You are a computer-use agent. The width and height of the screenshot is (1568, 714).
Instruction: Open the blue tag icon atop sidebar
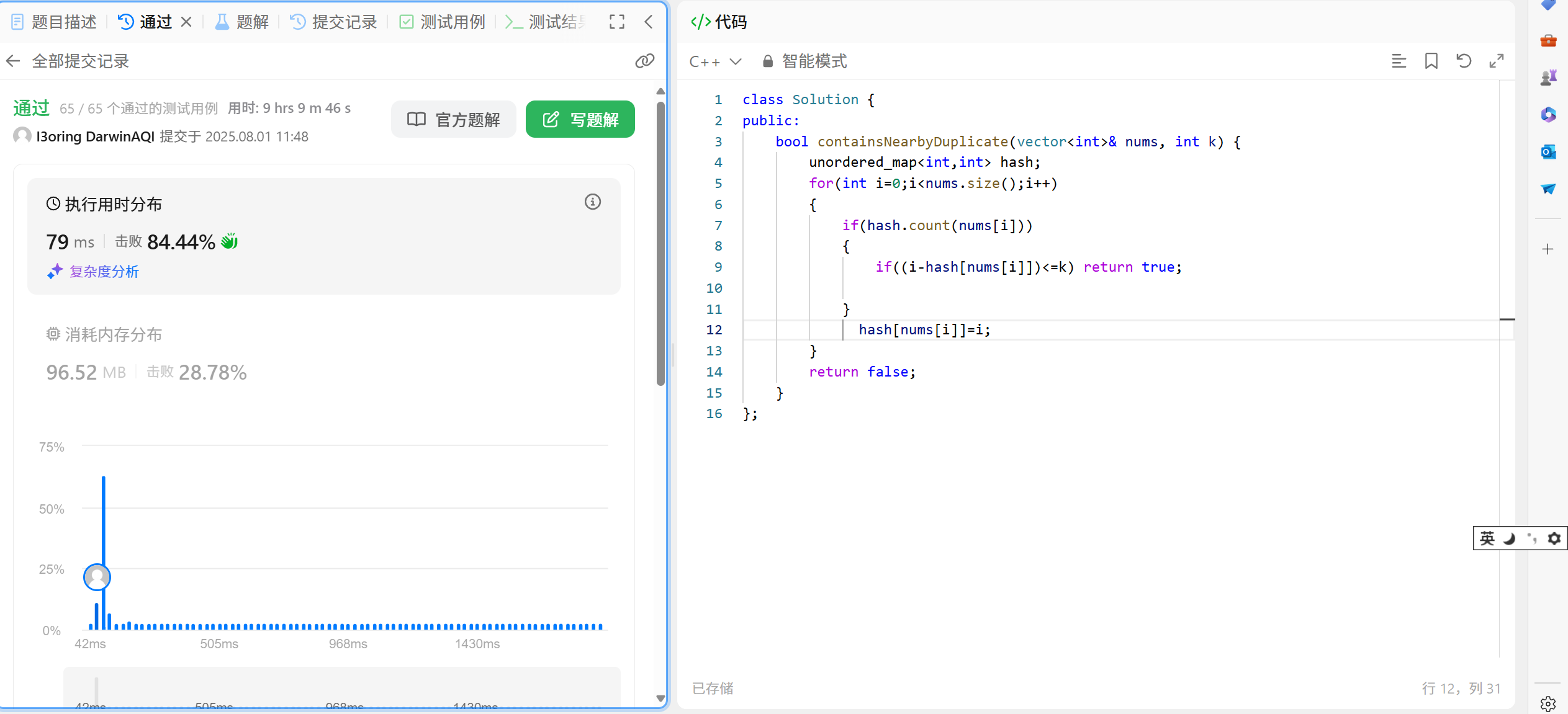[x=1548, y=5]
